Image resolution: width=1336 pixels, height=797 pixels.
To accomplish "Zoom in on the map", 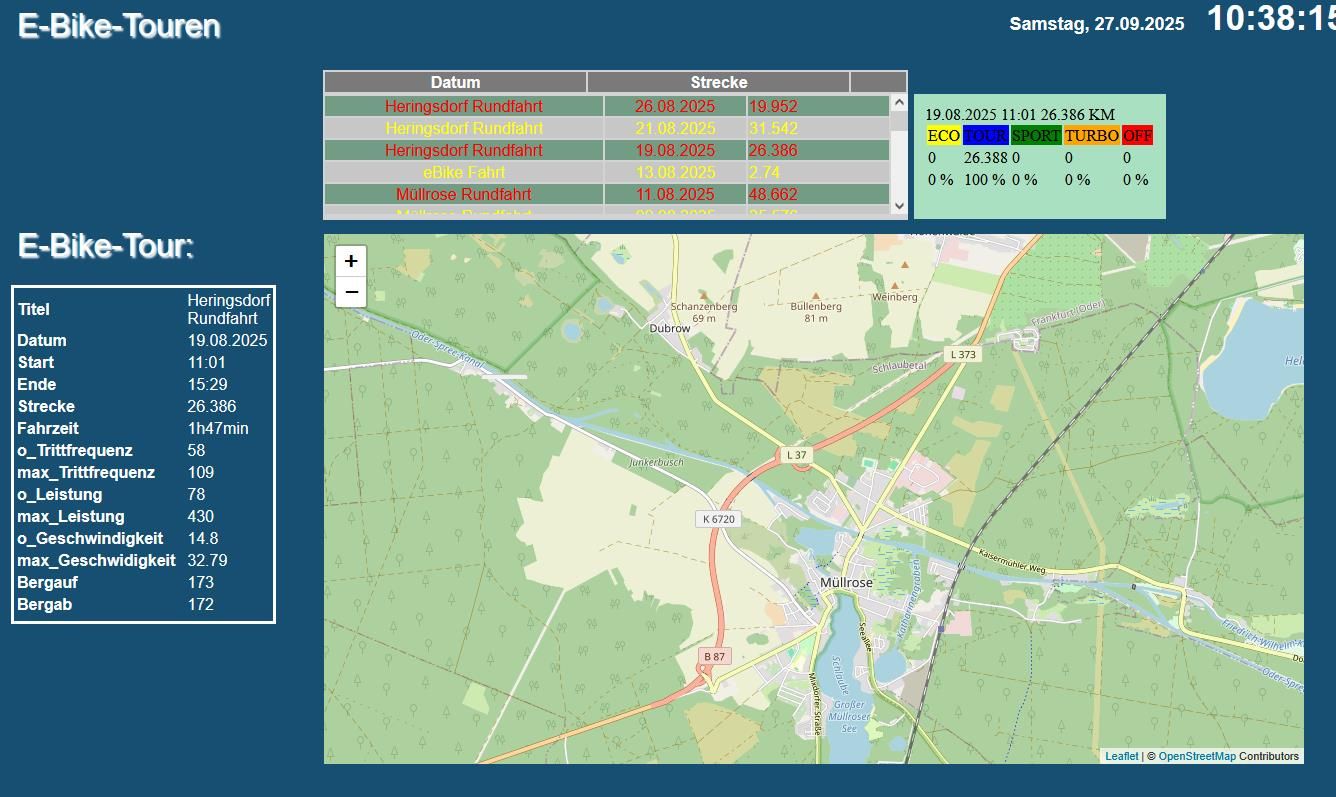I will pos(351,261).
